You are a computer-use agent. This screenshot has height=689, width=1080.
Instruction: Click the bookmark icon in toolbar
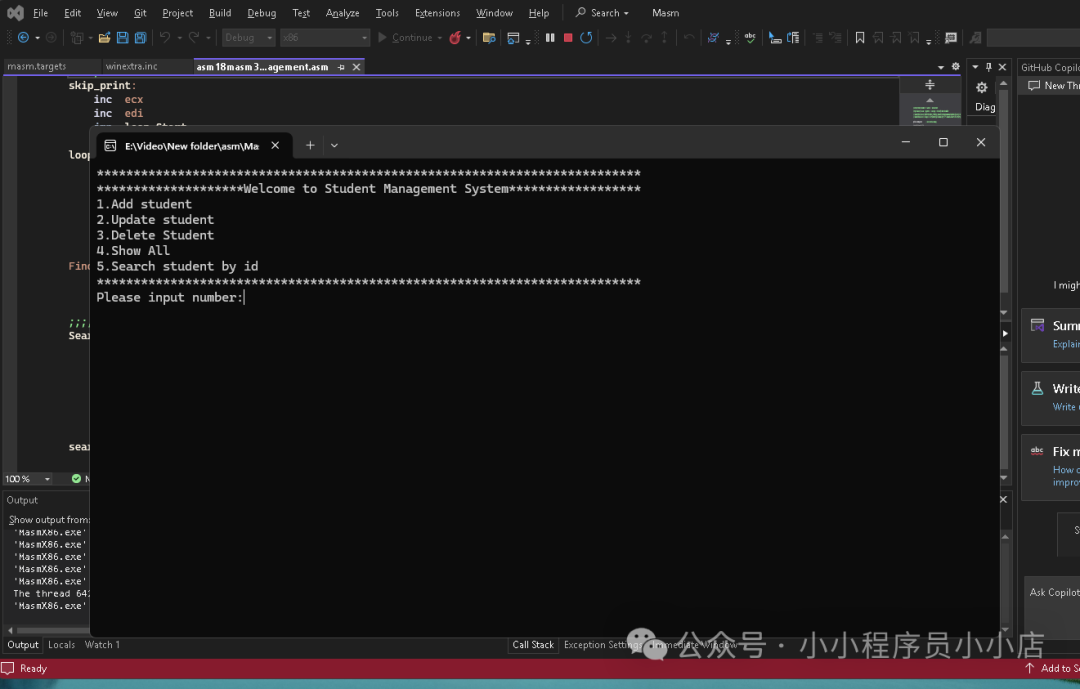click(x=859, y=38)
